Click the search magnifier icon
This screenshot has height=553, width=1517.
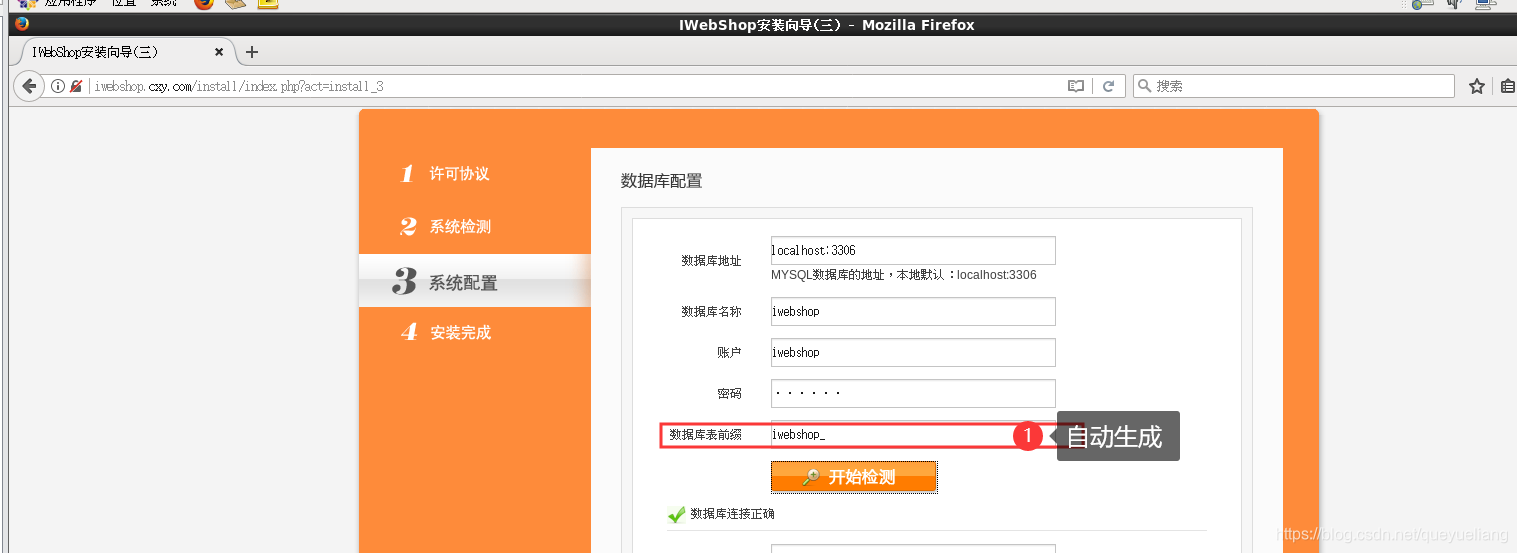pos(1145,87)
